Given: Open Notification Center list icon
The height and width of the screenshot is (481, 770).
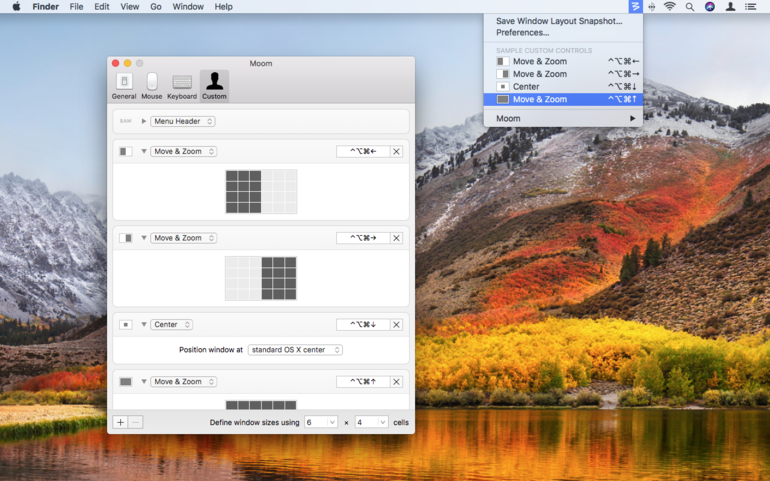Looking at the screenshot, I should click(x=750, y=6).
